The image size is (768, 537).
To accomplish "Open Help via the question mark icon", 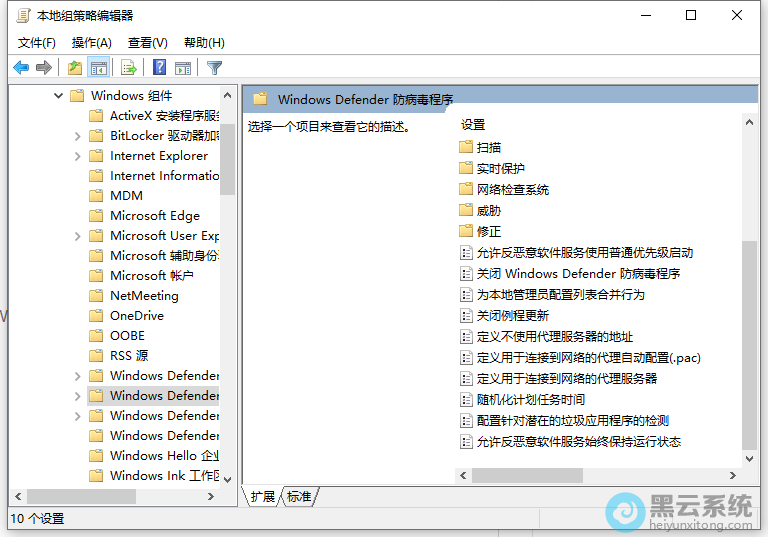I will pos(159,68).
